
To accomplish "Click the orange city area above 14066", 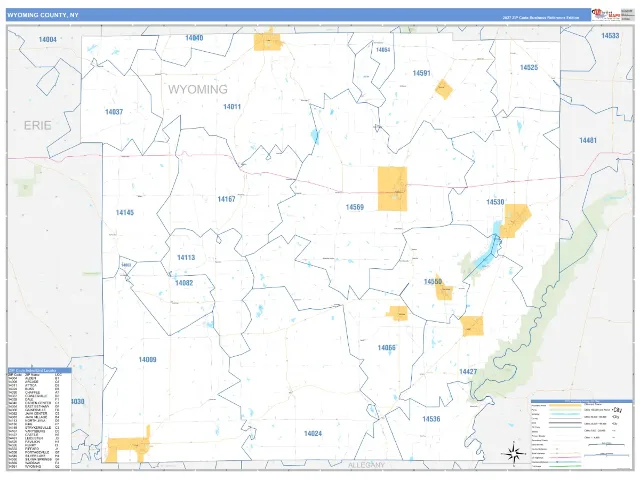I will 397,313.
